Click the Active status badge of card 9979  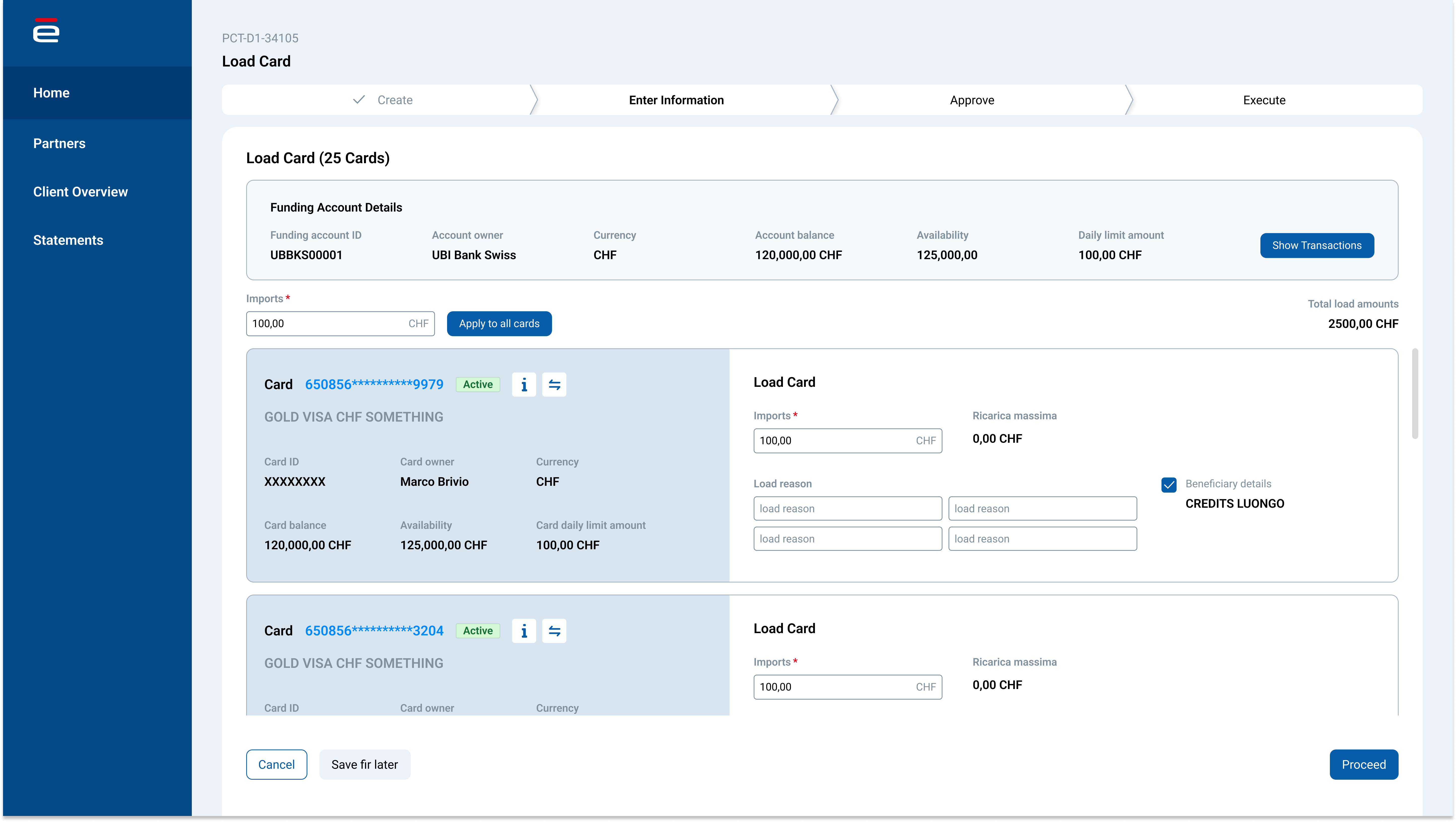click(478, 384)
